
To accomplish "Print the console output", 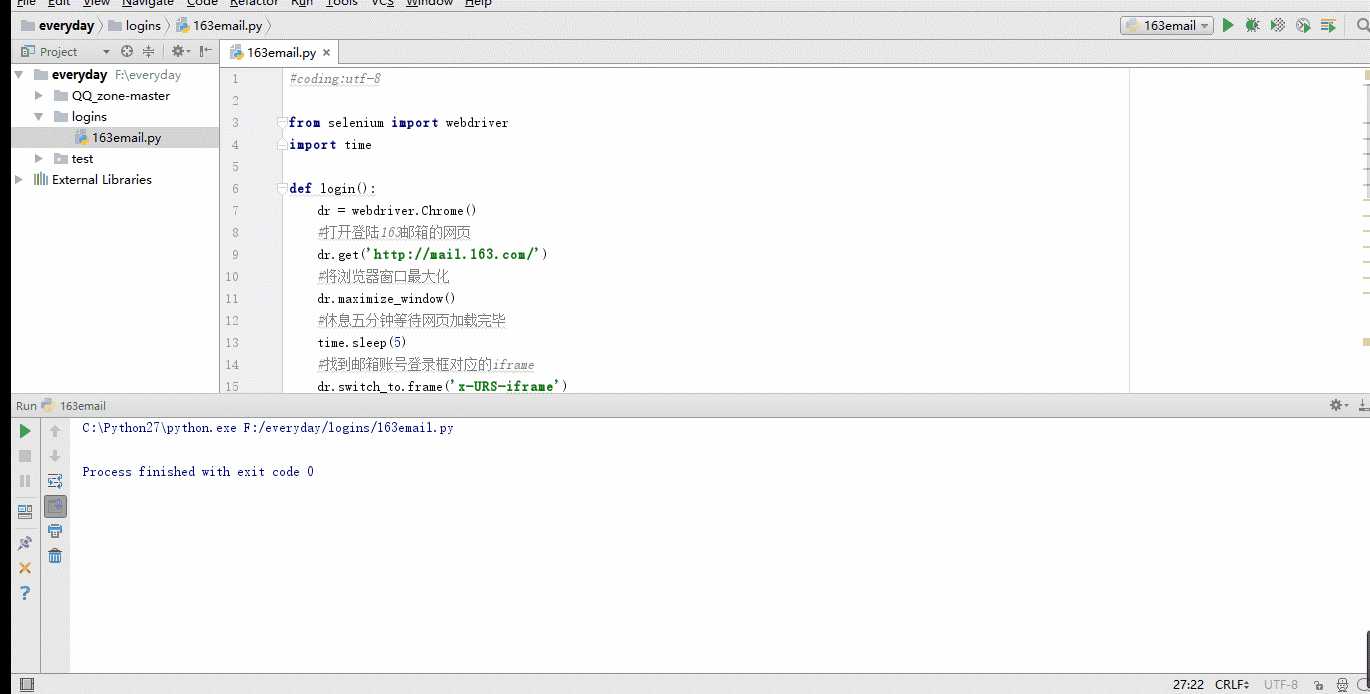I will click(x=55, y=531).
